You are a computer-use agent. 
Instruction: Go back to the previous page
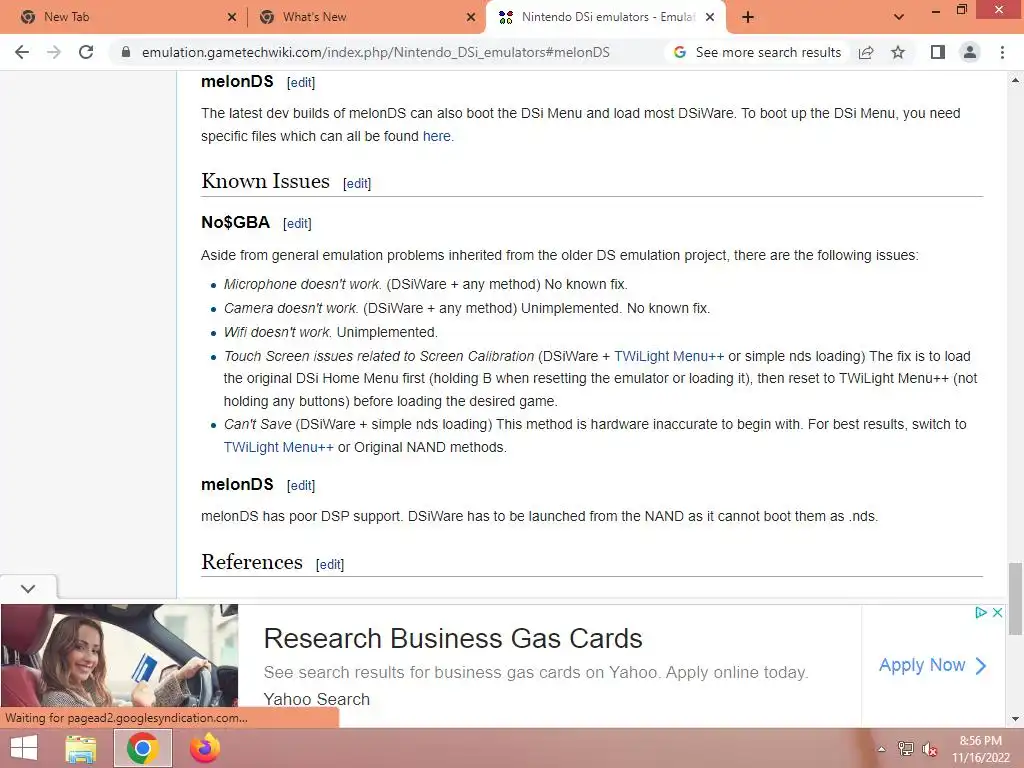pos(22,52)
